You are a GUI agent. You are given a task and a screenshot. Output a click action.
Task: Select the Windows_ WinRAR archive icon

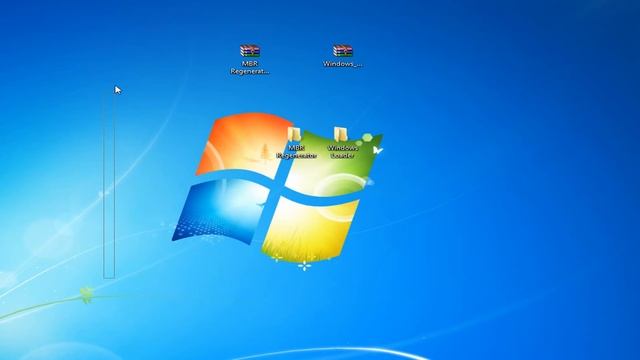pyautogui.click(x=342, y=51)
